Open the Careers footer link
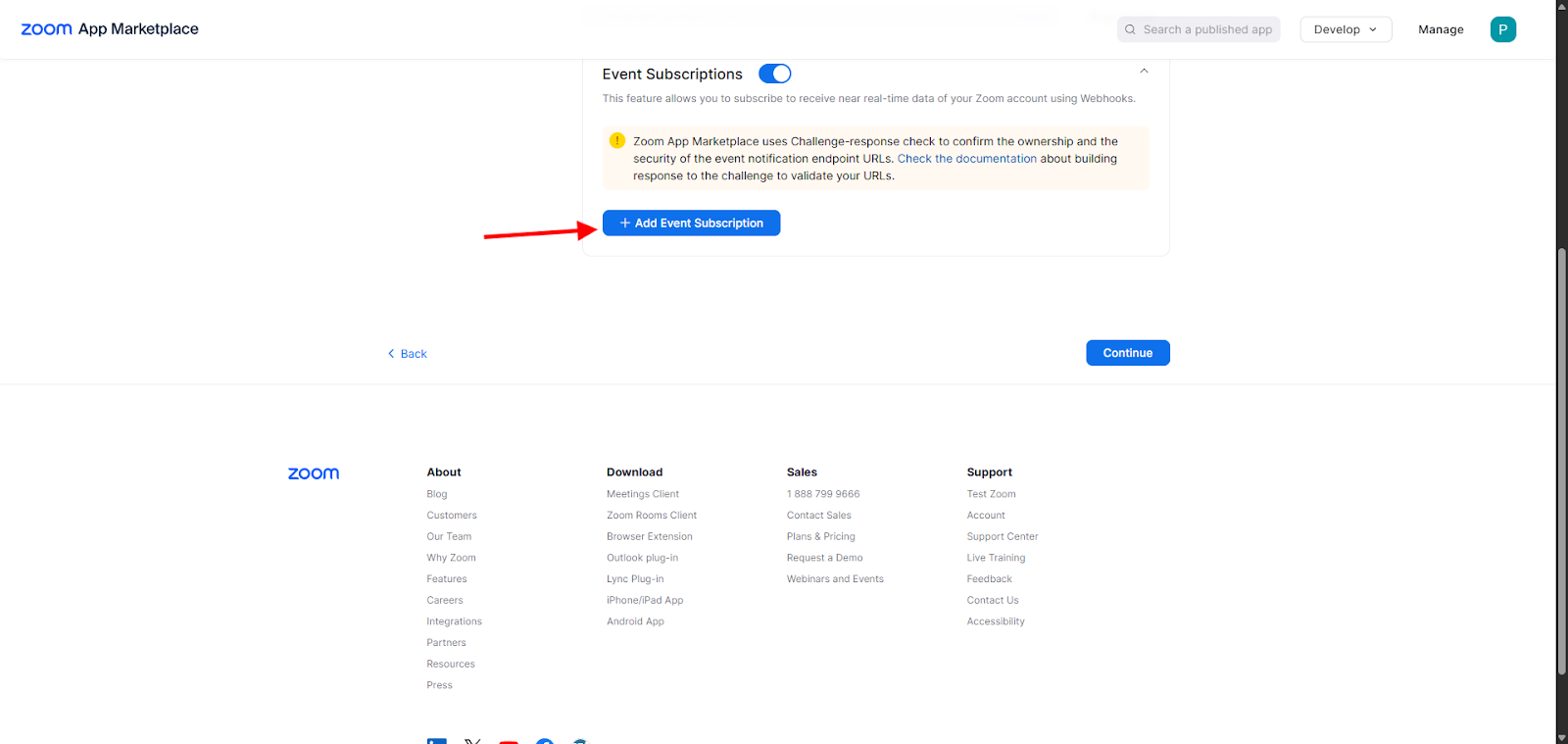1568x744 pixels. click(x=445, y=601)
